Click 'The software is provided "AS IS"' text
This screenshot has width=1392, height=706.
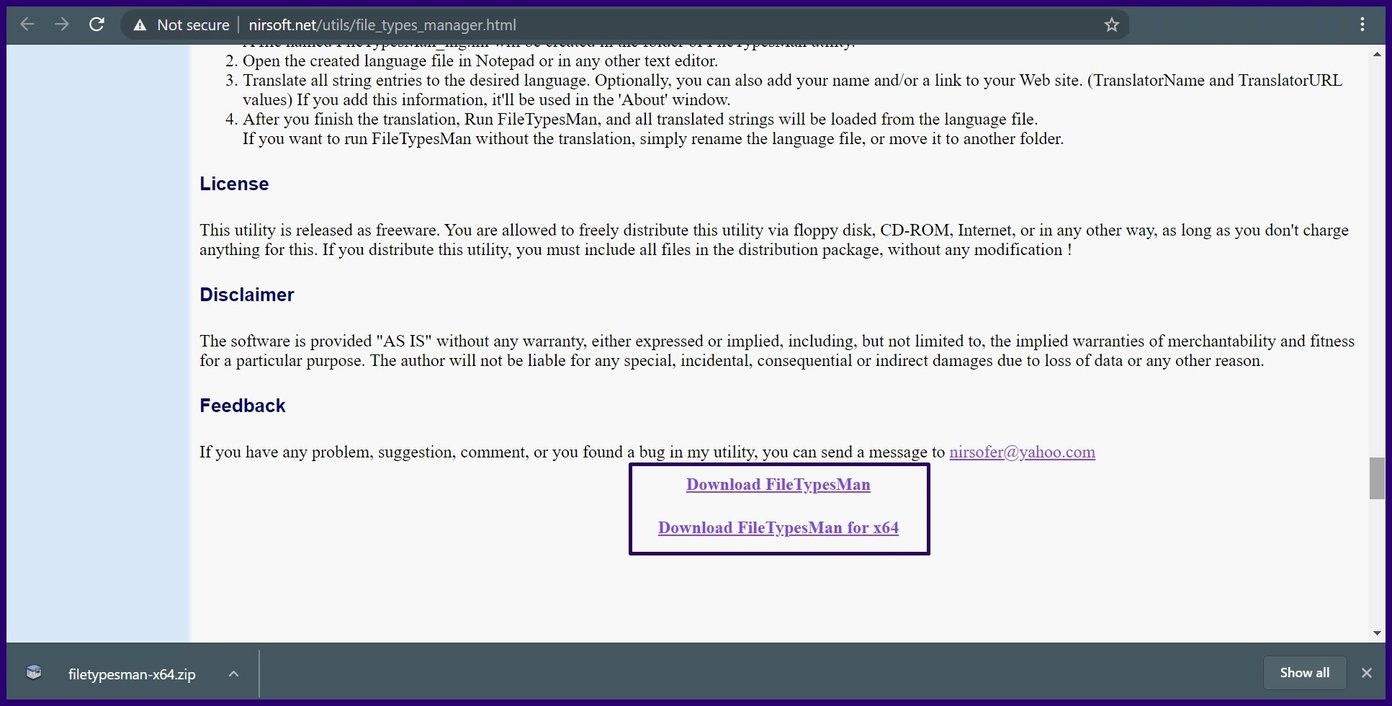777,351
